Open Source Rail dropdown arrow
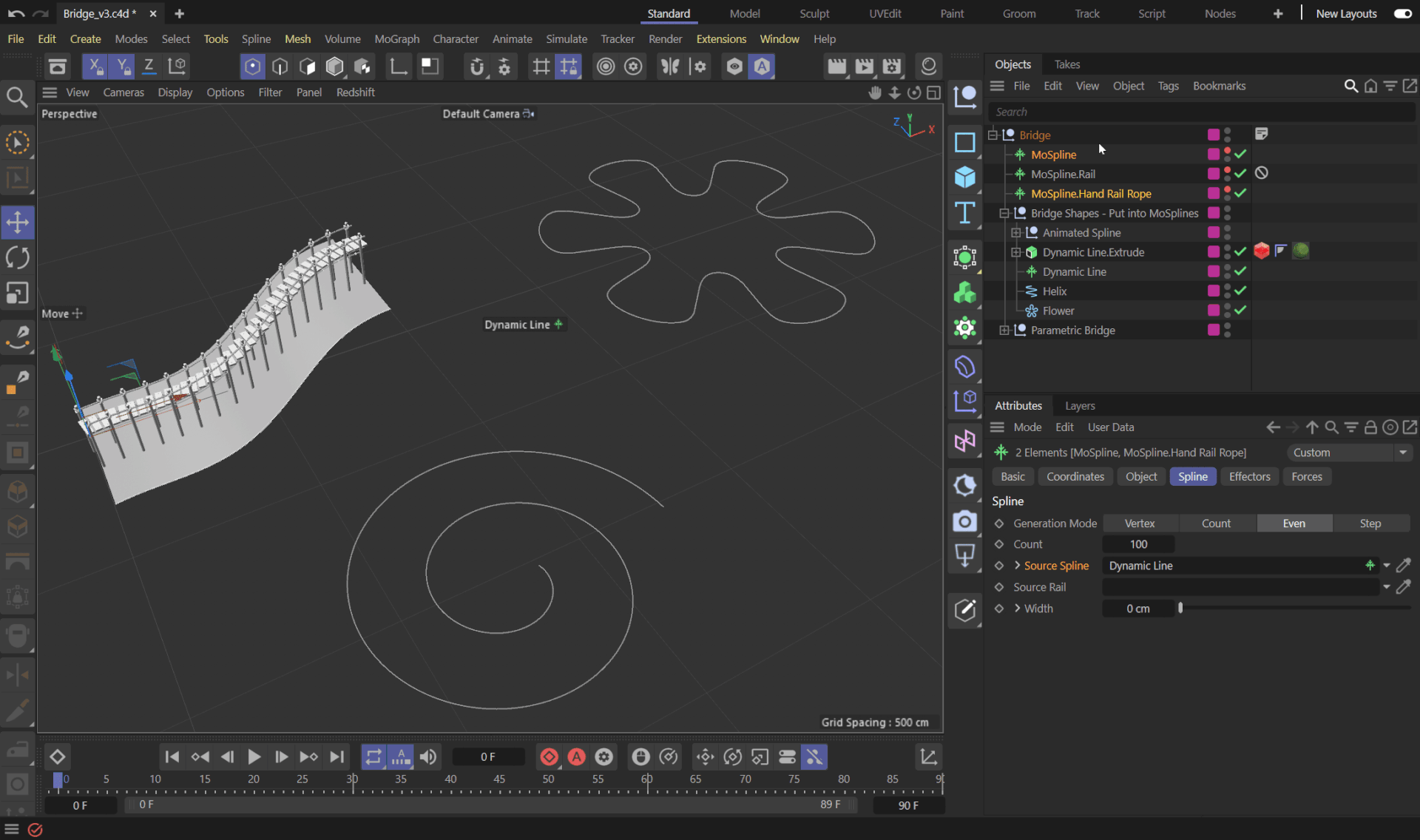Screen dimensions: 1420x840 pyautogui.click(x=1386, y=587)
